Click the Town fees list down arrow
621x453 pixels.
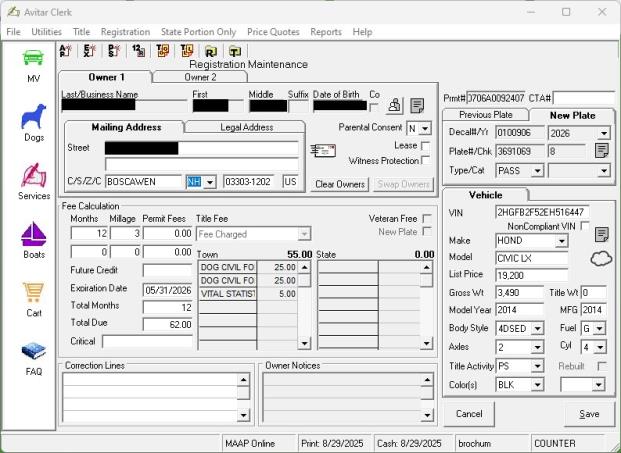(x=304, y=343)
